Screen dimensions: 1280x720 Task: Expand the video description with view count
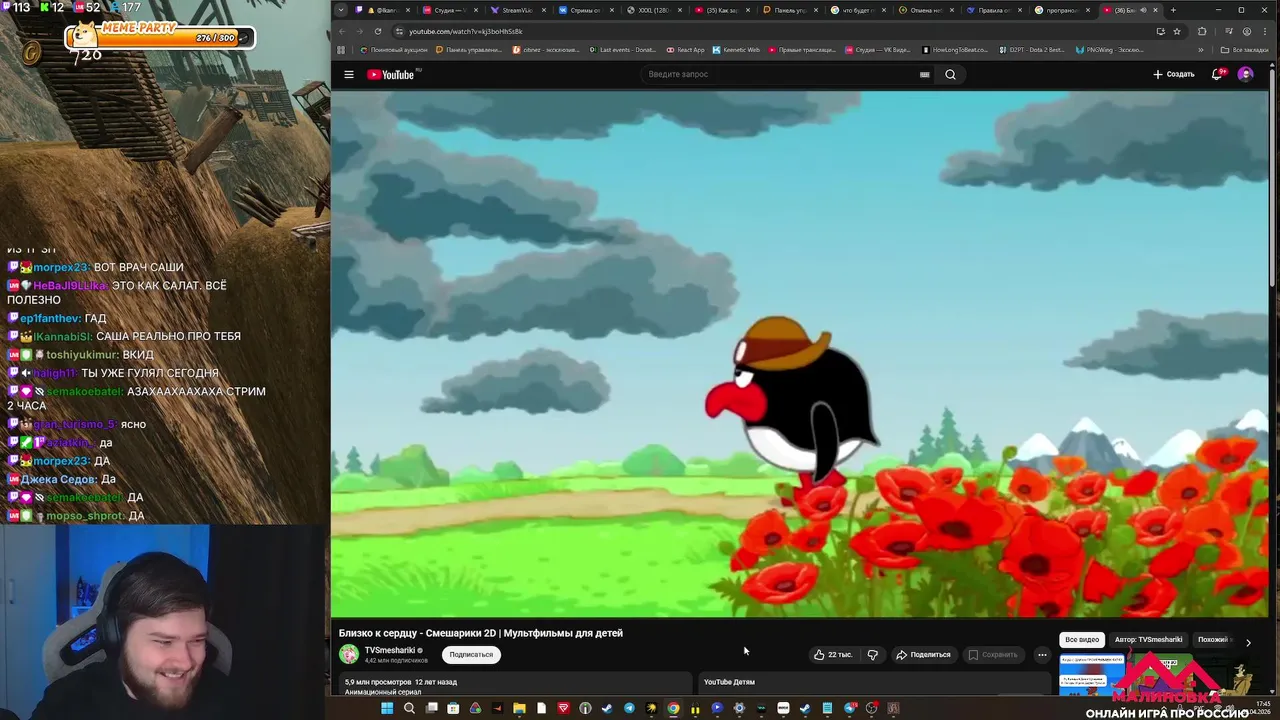click(x=514, y=685)
